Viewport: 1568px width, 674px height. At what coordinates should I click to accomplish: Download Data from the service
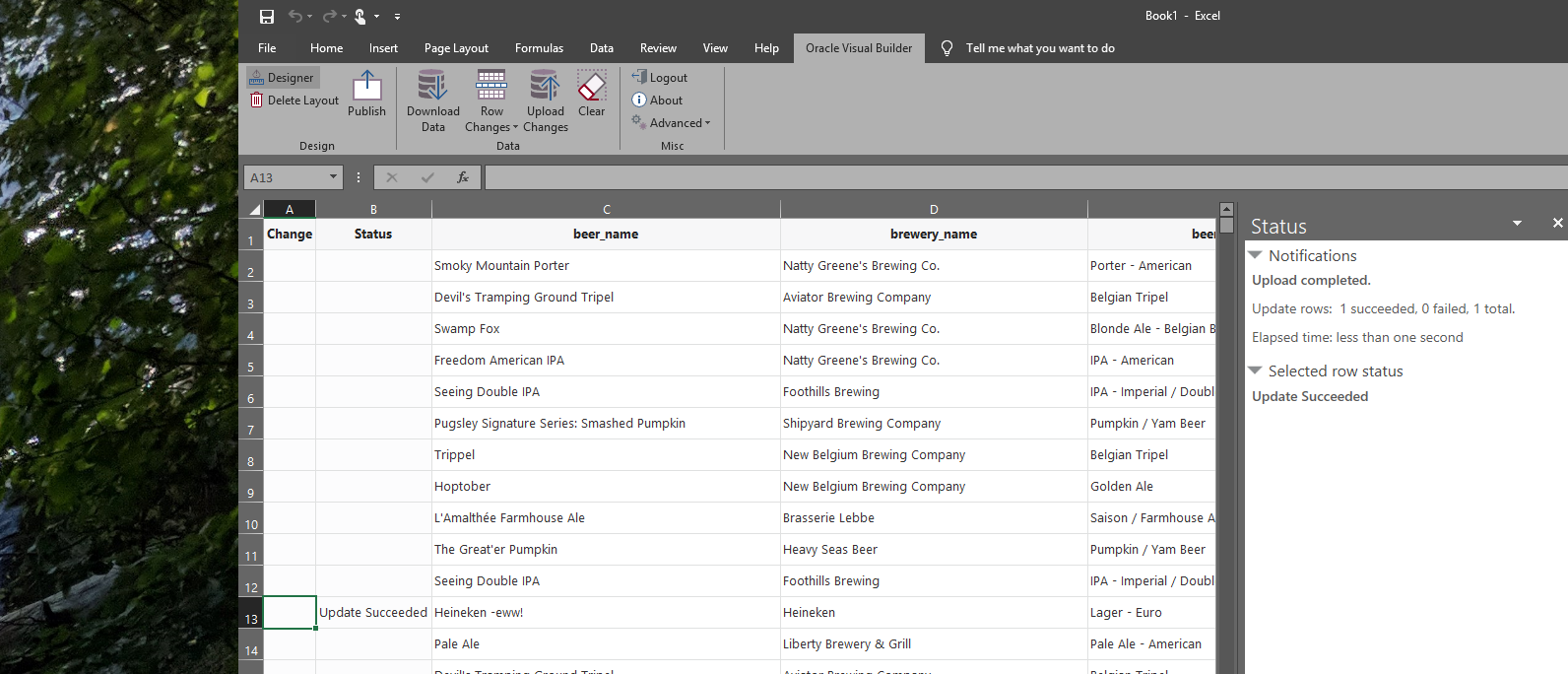433,101
